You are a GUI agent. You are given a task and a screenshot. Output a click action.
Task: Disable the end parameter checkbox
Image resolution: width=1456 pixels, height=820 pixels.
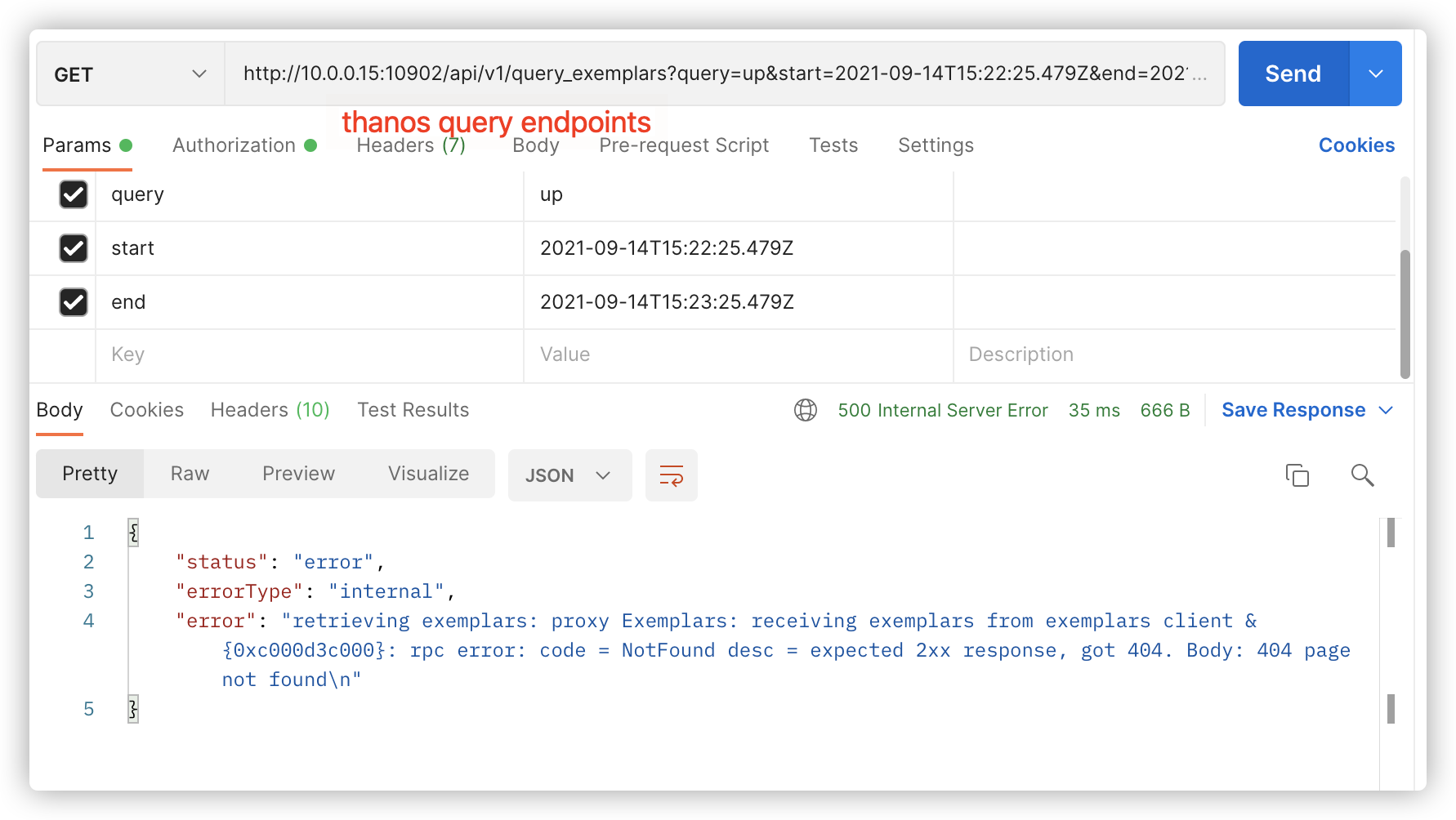click(x=73, y=301)
